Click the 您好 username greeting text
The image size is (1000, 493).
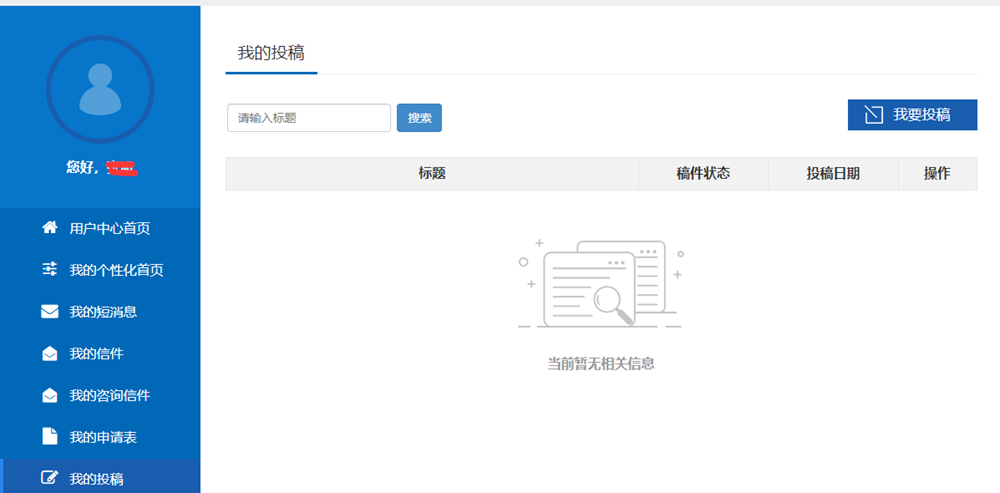(x=101, y=167)
